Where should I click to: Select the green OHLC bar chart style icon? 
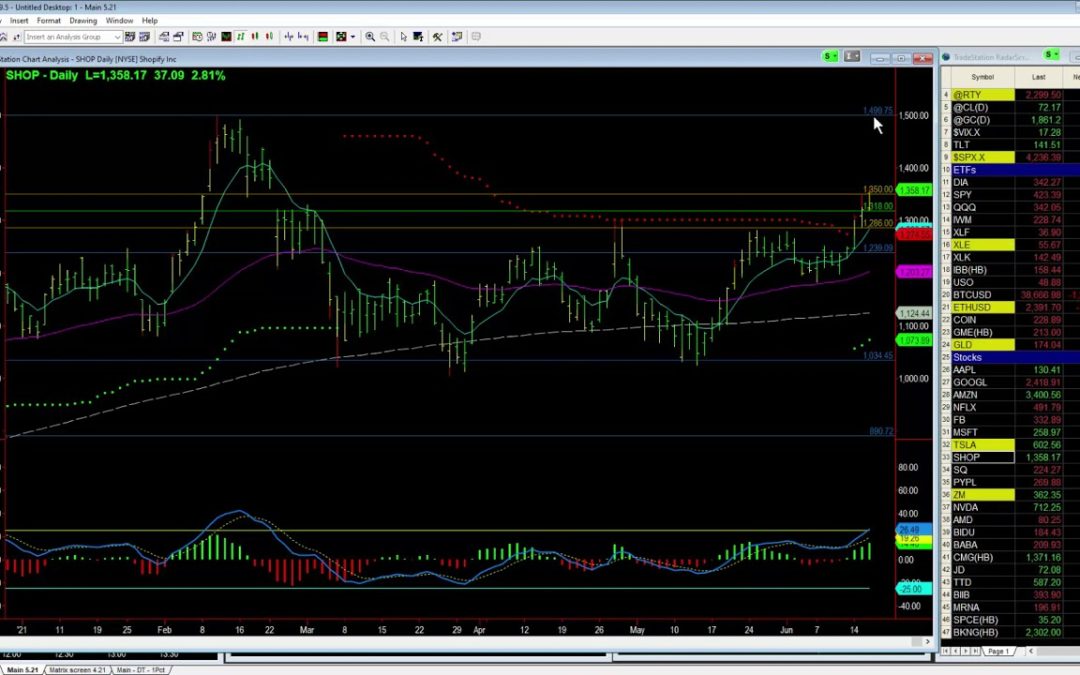(x=240, y=37)
